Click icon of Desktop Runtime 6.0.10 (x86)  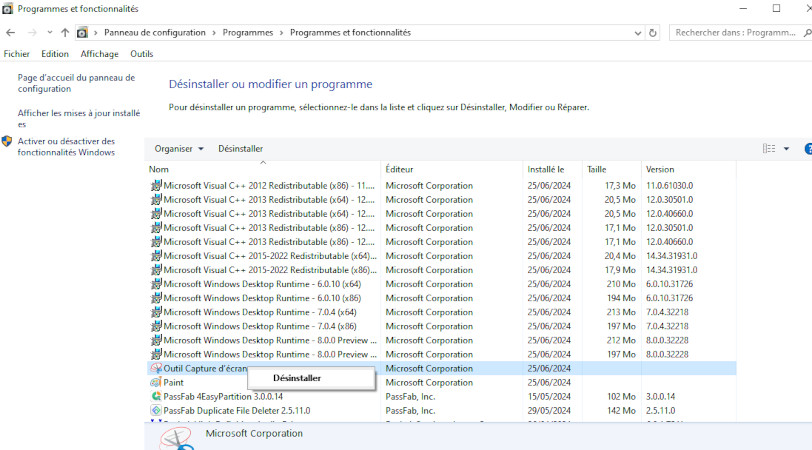[x=156, y=298]
